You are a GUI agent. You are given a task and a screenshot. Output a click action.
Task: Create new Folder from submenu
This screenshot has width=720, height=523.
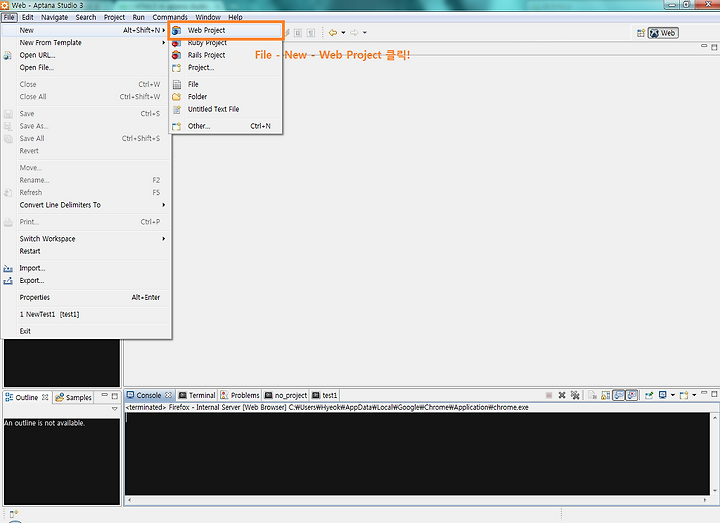tap(225, 97)
